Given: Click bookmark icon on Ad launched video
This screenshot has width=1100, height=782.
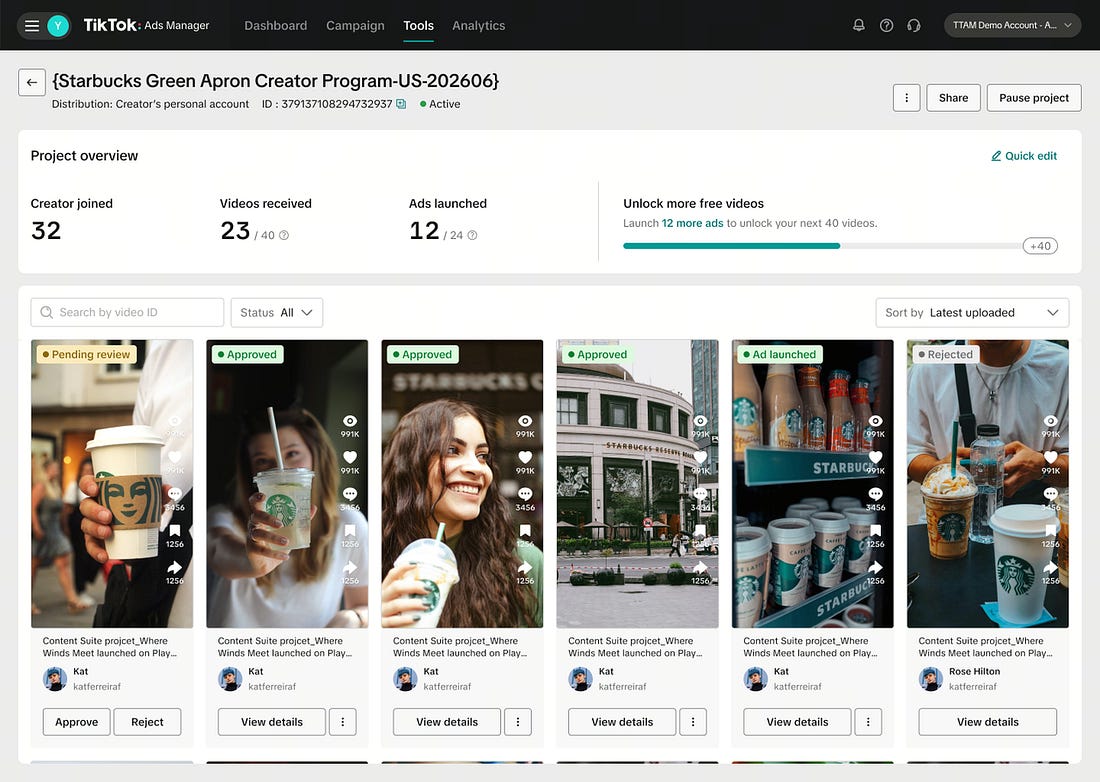Looking at the screenshot, I should pyautogui.click(x=876, y=530).
